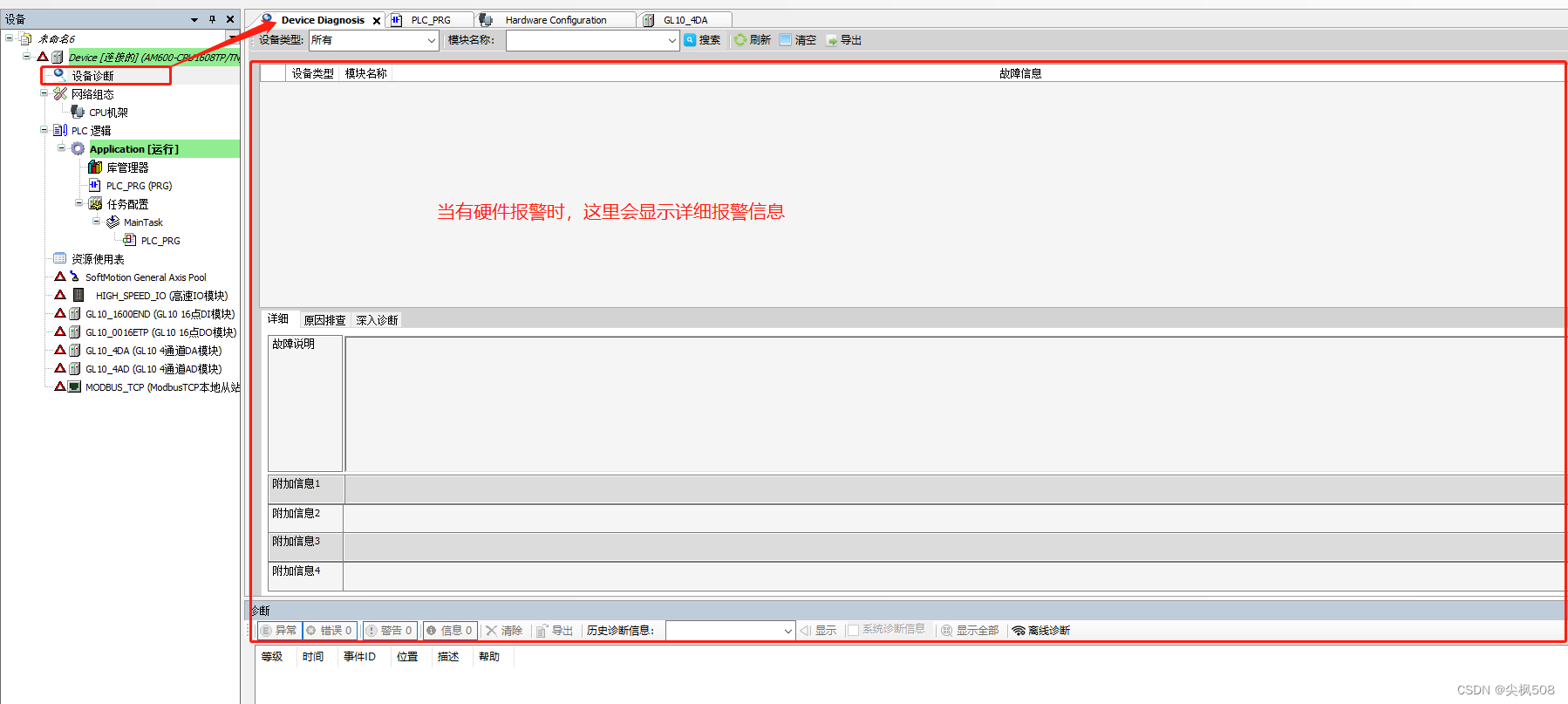Image resolution: width=1568 pixels, height=704 pixels.
Task: Clear the fault list with 清空
Action: pos(798,40)
